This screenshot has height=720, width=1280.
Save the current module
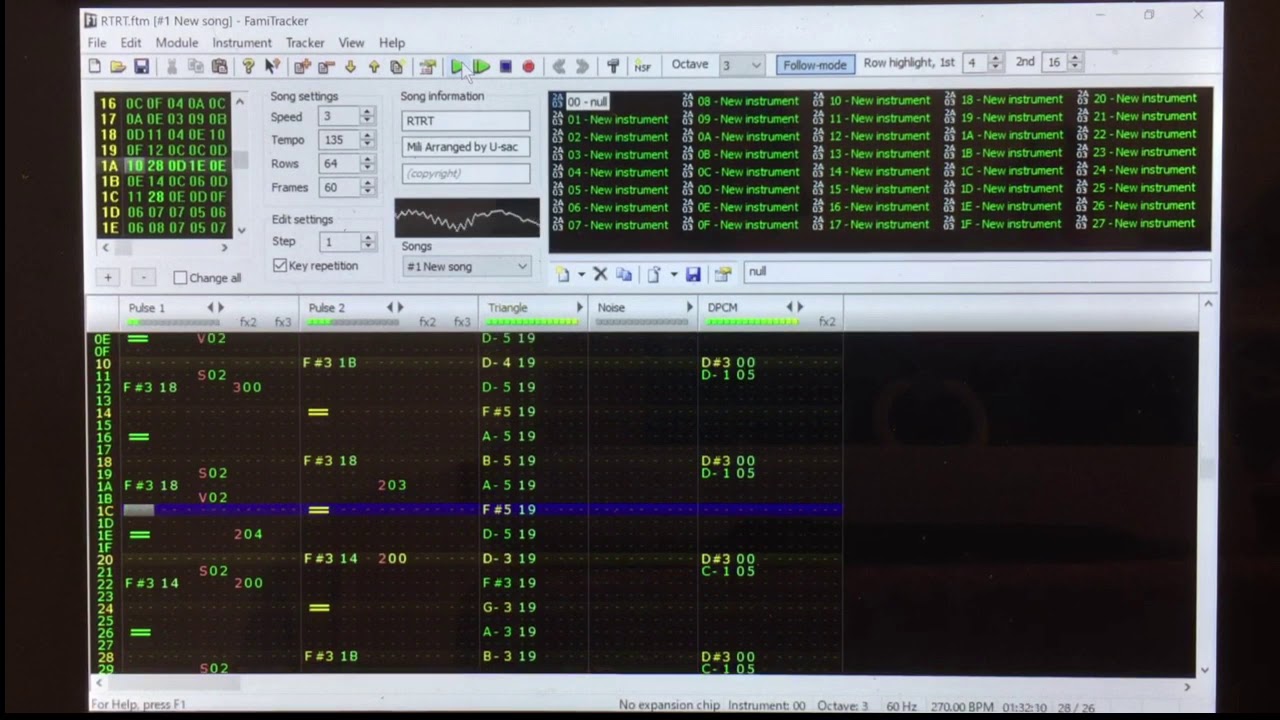click(x=141, y=66)
